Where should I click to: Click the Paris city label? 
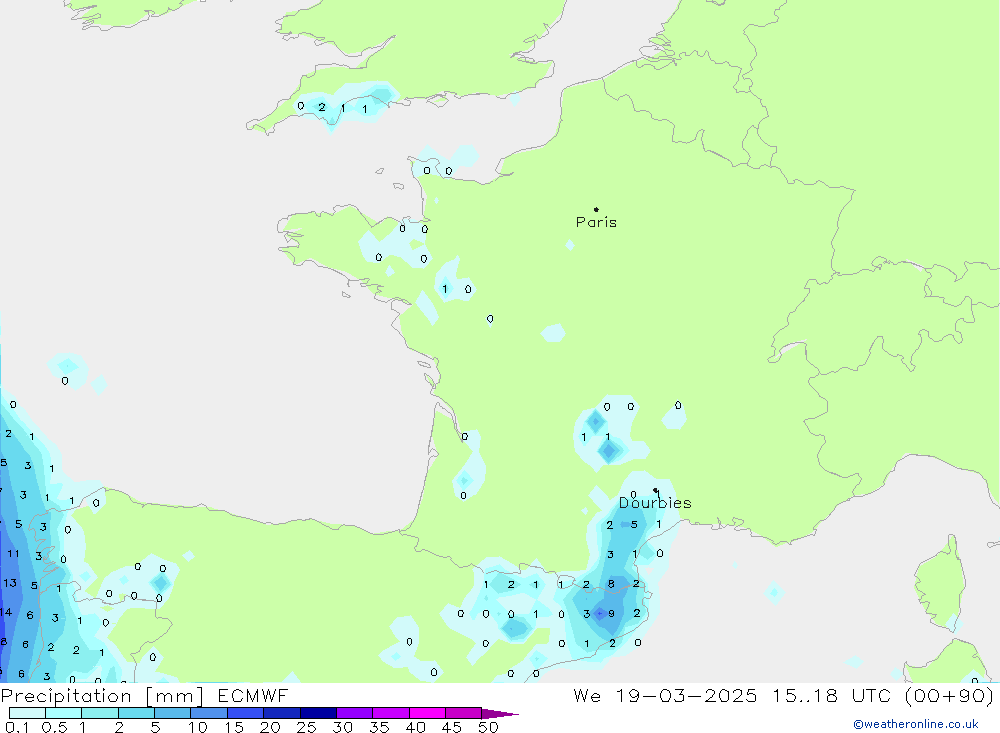(596, 222)
